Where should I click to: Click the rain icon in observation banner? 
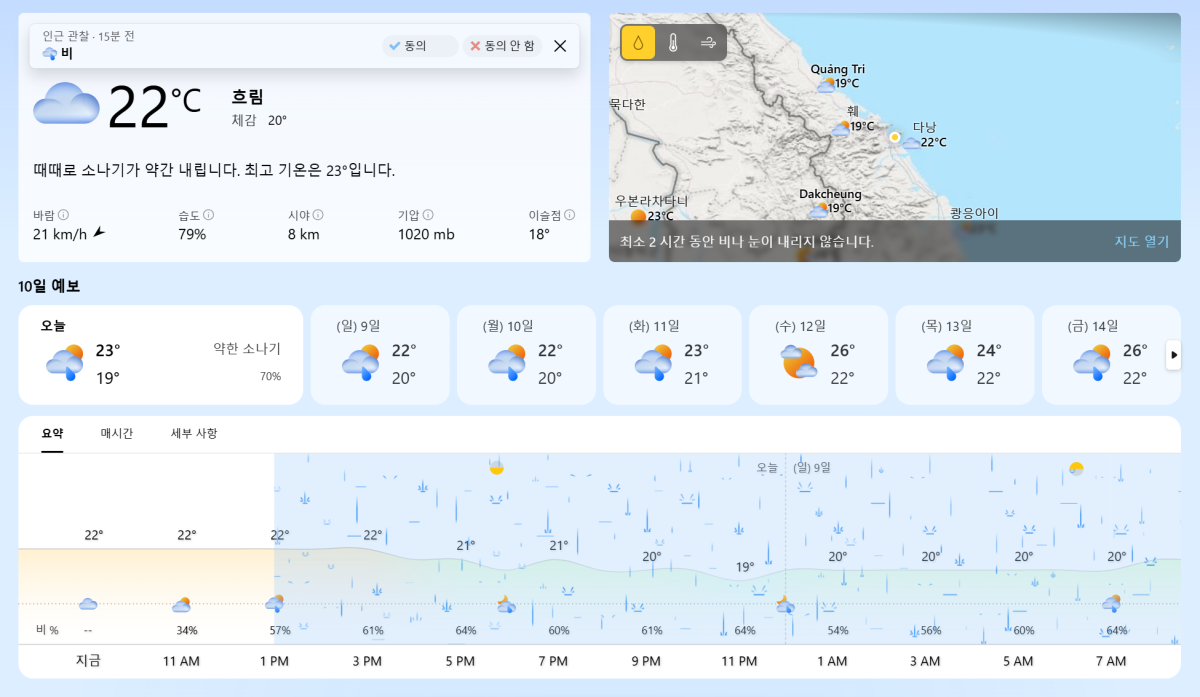click(49, 54)
